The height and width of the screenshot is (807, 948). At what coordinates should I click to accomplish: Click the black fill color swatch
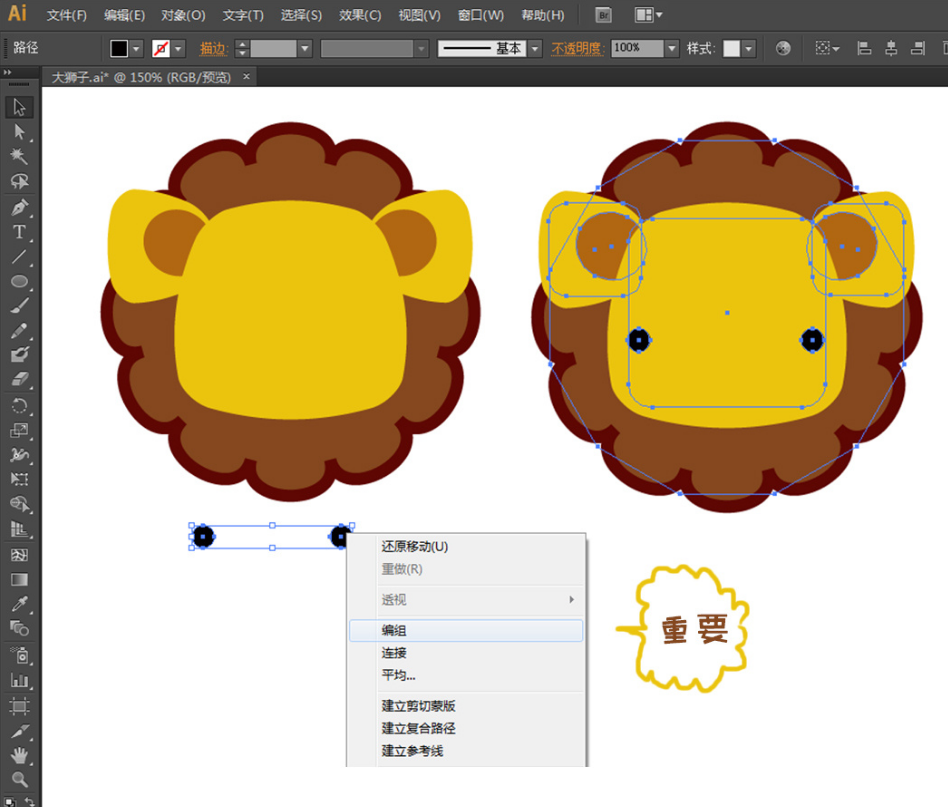[119, 48]
